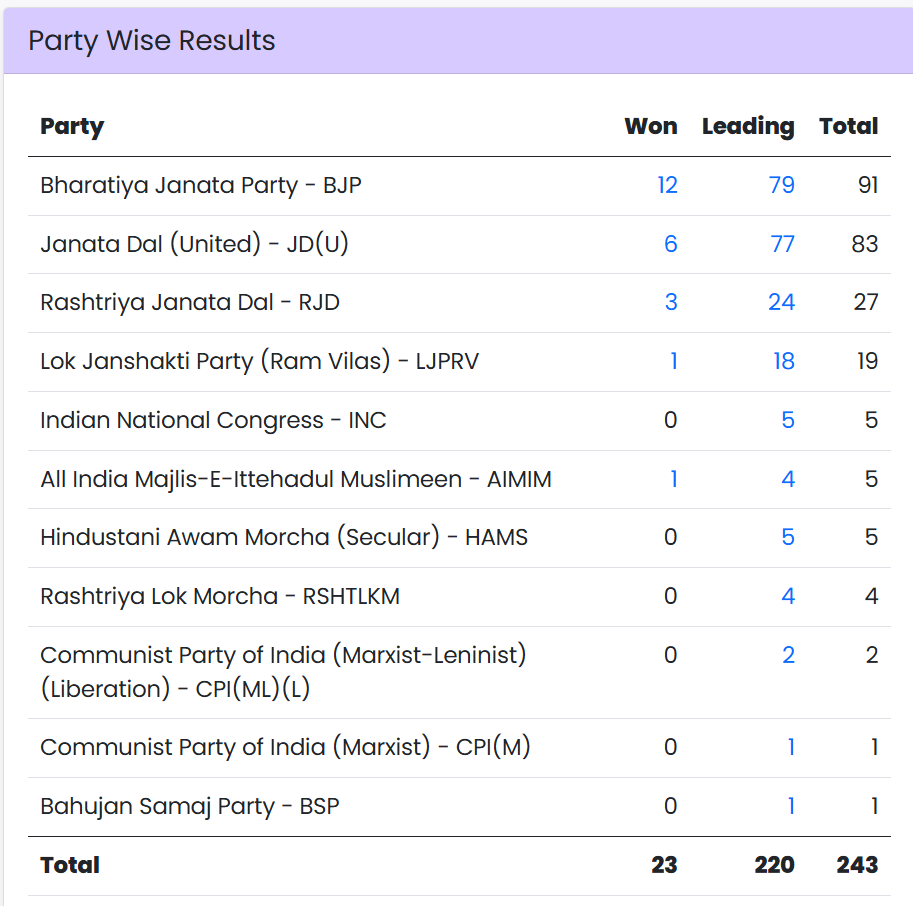Click the Leading column header
This screenshot has height=906, width=913.
pos(748,126)
